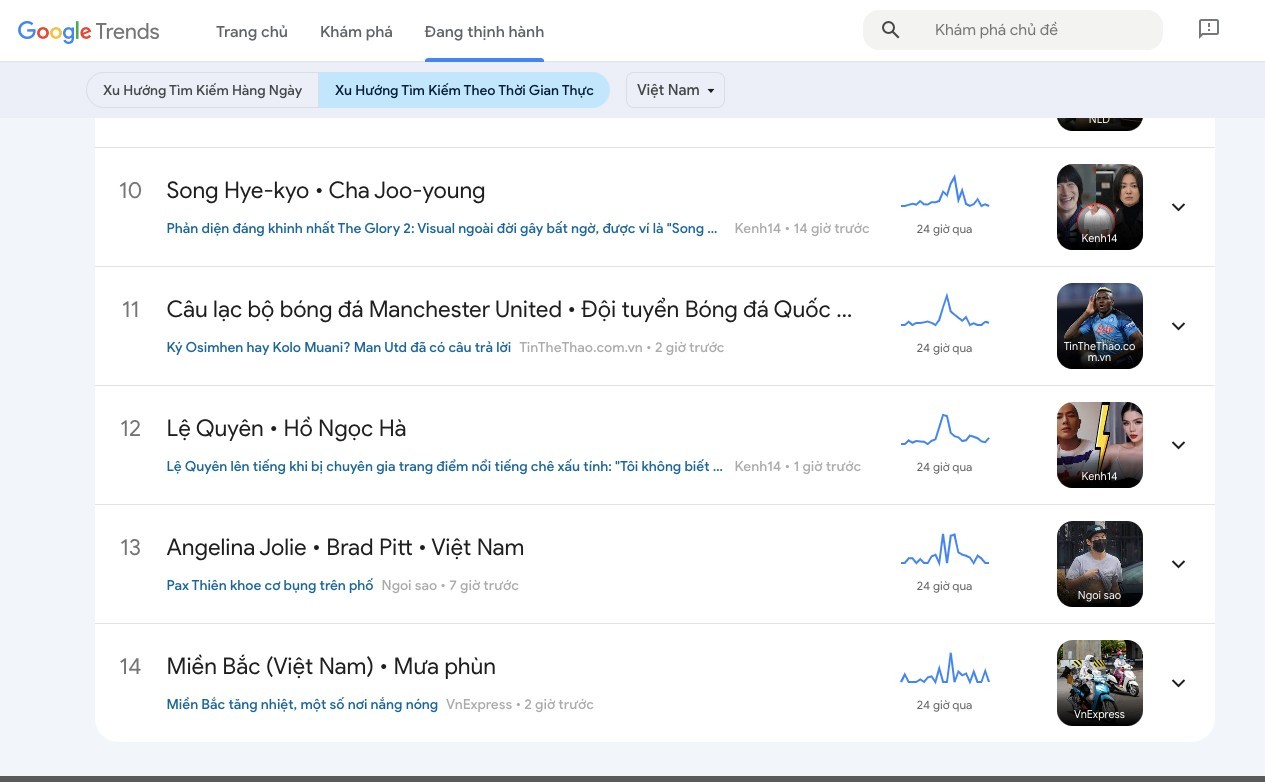Expand the Manchester United trend row
The image size is (1265, 782).
[x=1178, y=326]
